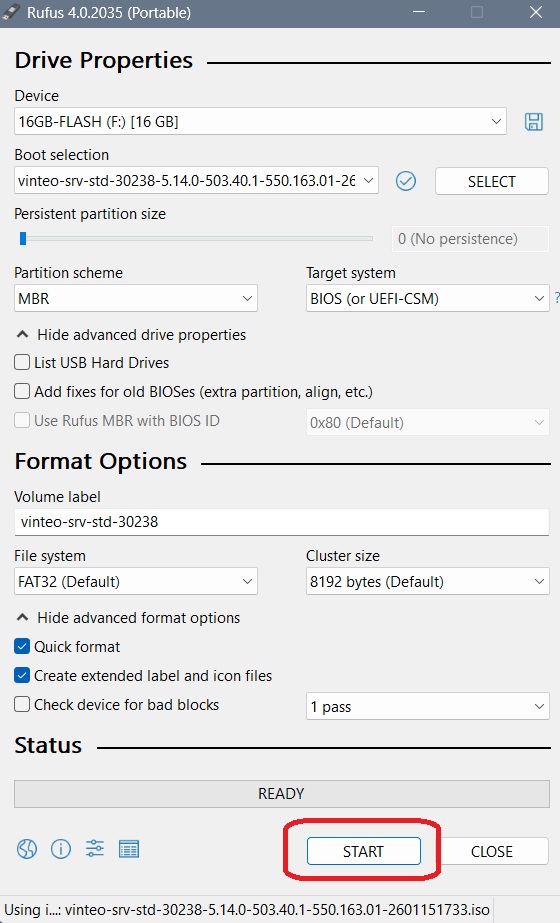560x923 pixels.
Task: Open the language globe icon
Action: 27,849
